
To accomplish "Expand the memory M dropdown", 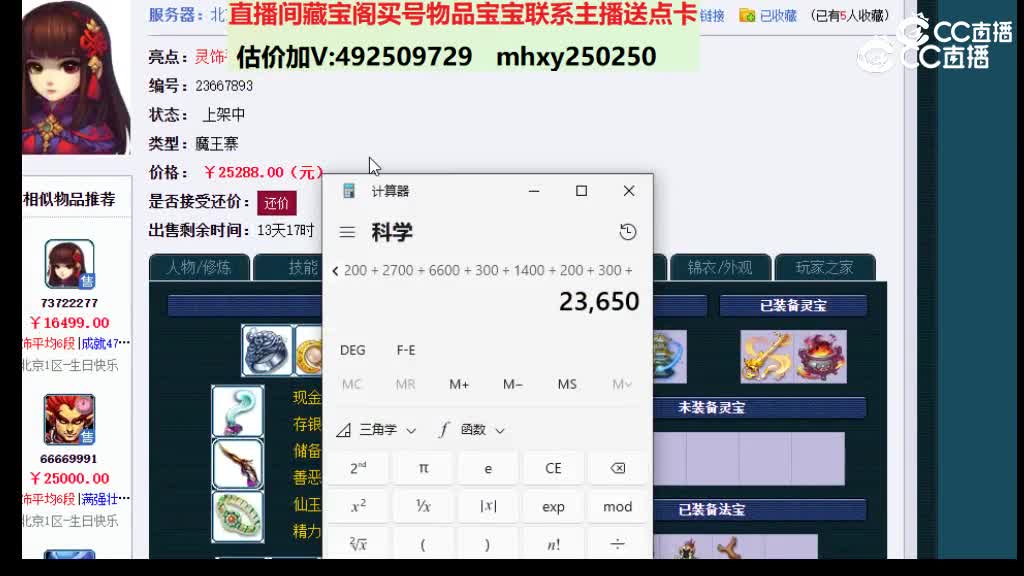I will [621, 383].
